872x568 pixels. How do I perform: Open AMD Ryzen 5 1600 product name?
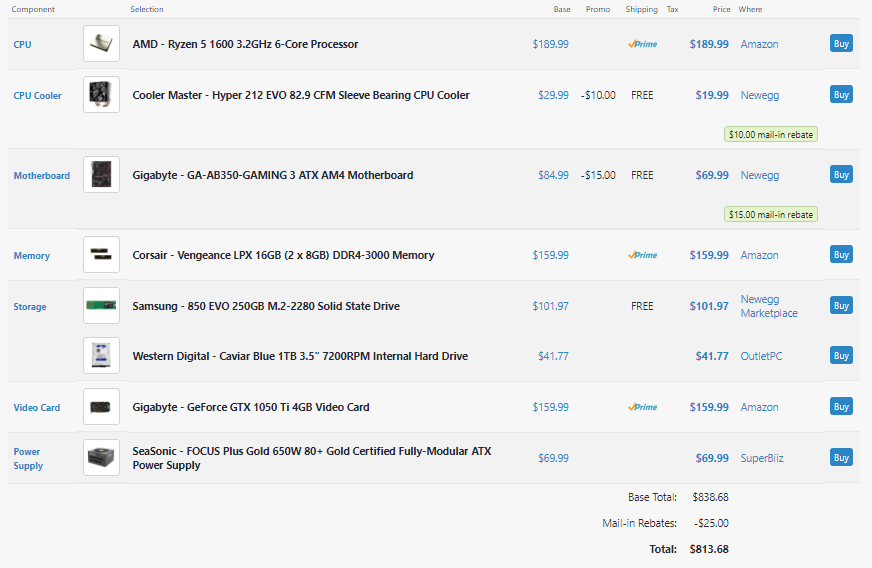point(245,45)
